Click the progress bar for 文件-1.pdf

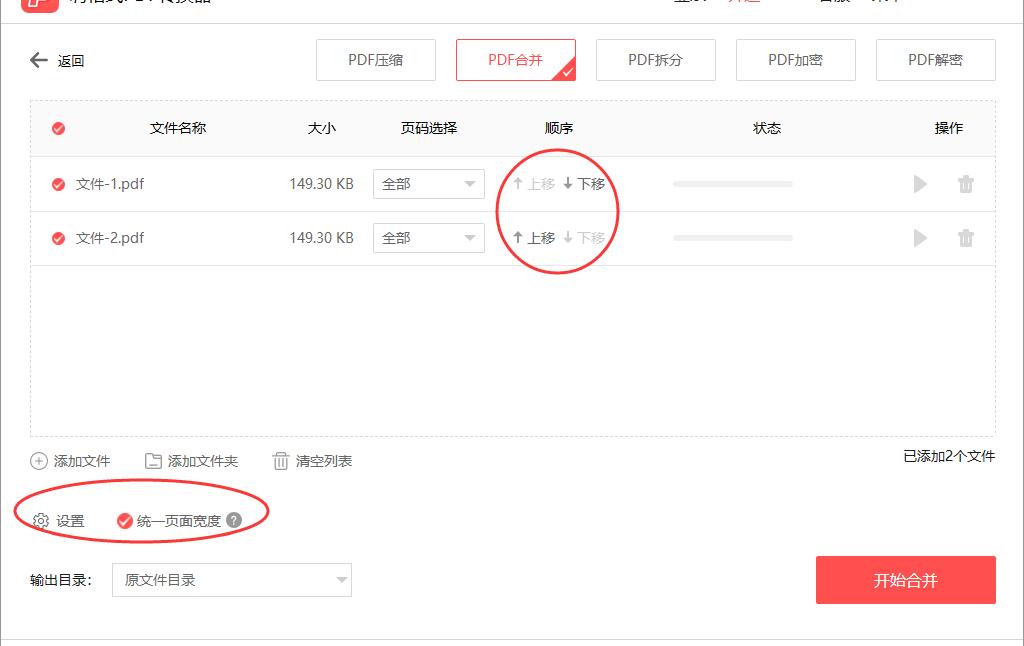tap(733, 184)
